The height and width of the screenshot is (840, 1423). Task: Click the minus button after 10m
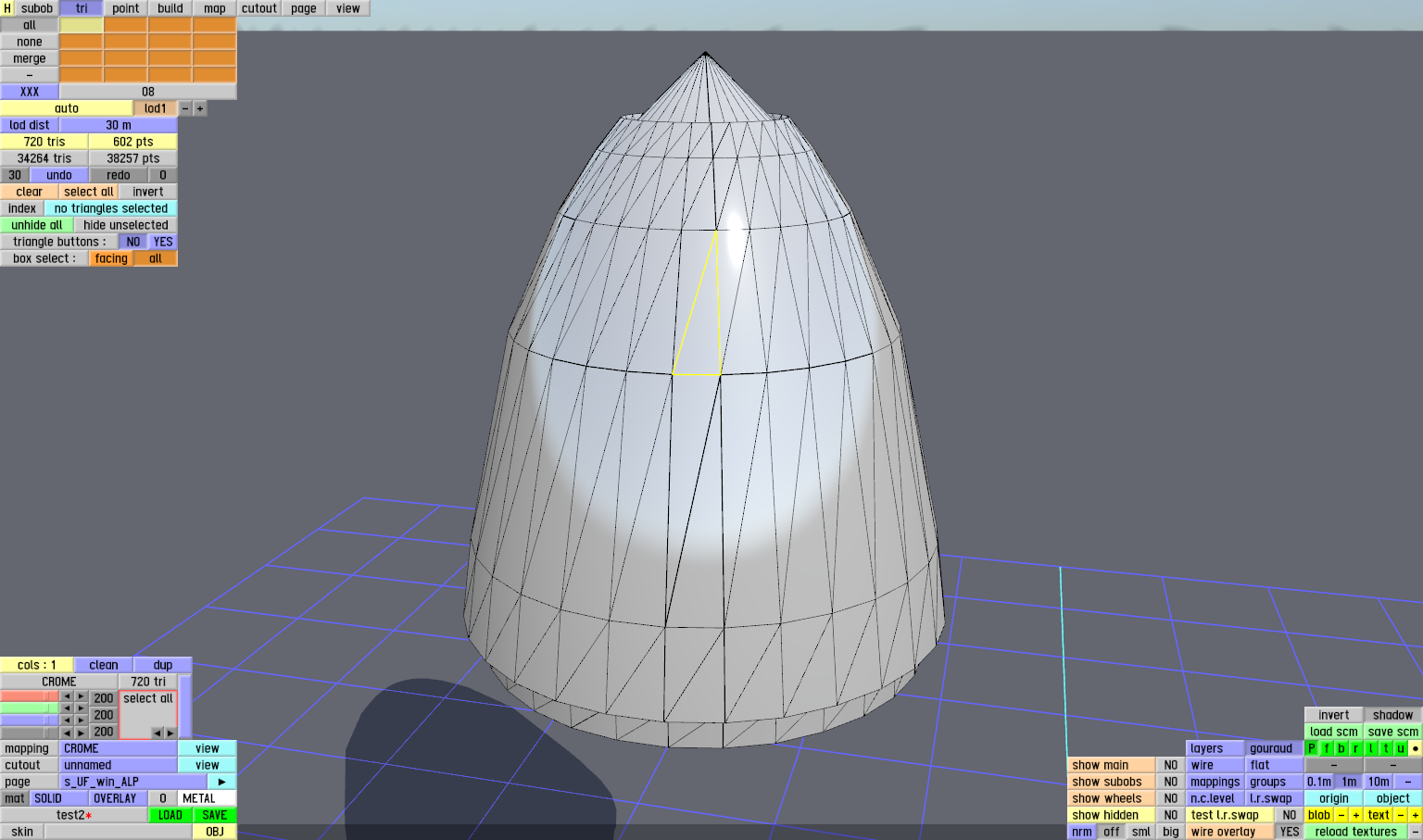pos(1408,782)
